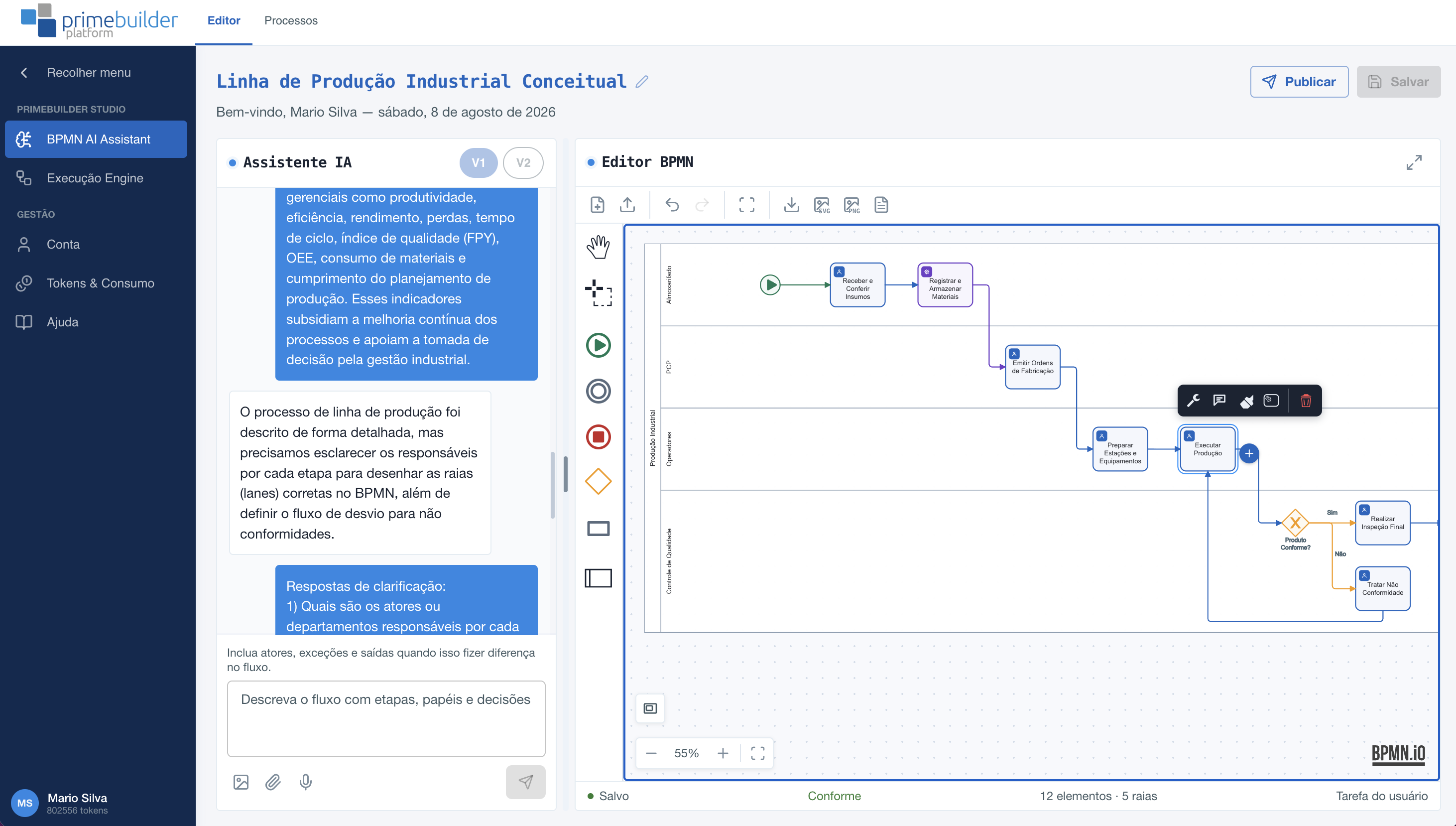Open color picker from the context pad

1246,401
